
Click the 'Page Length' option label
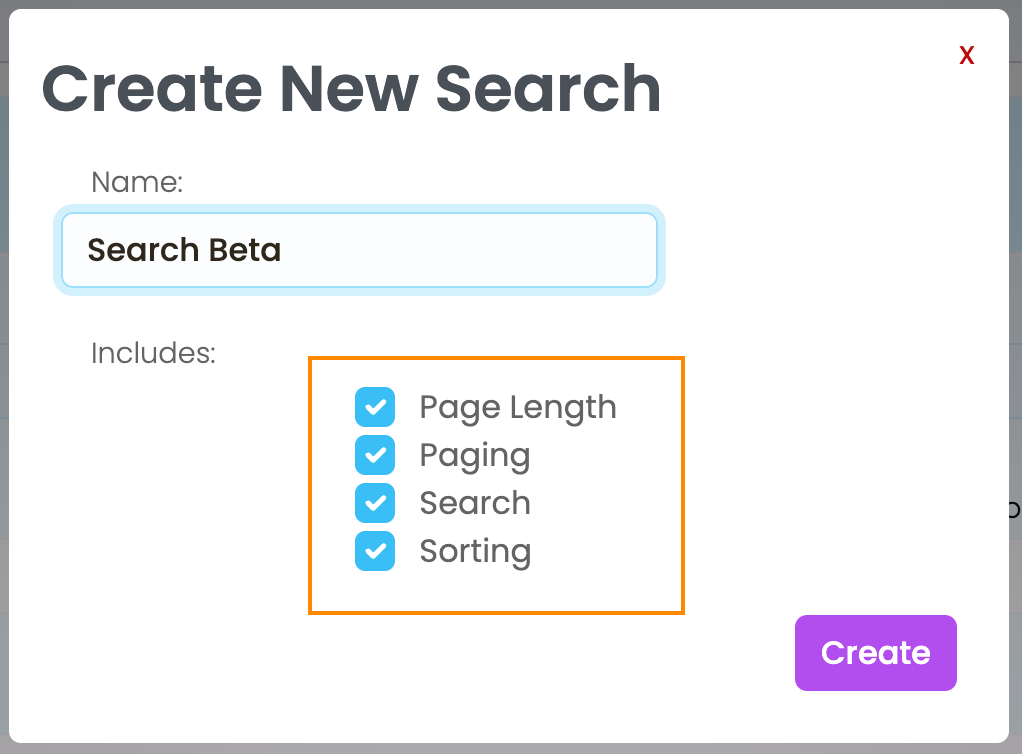click(517, 407)
